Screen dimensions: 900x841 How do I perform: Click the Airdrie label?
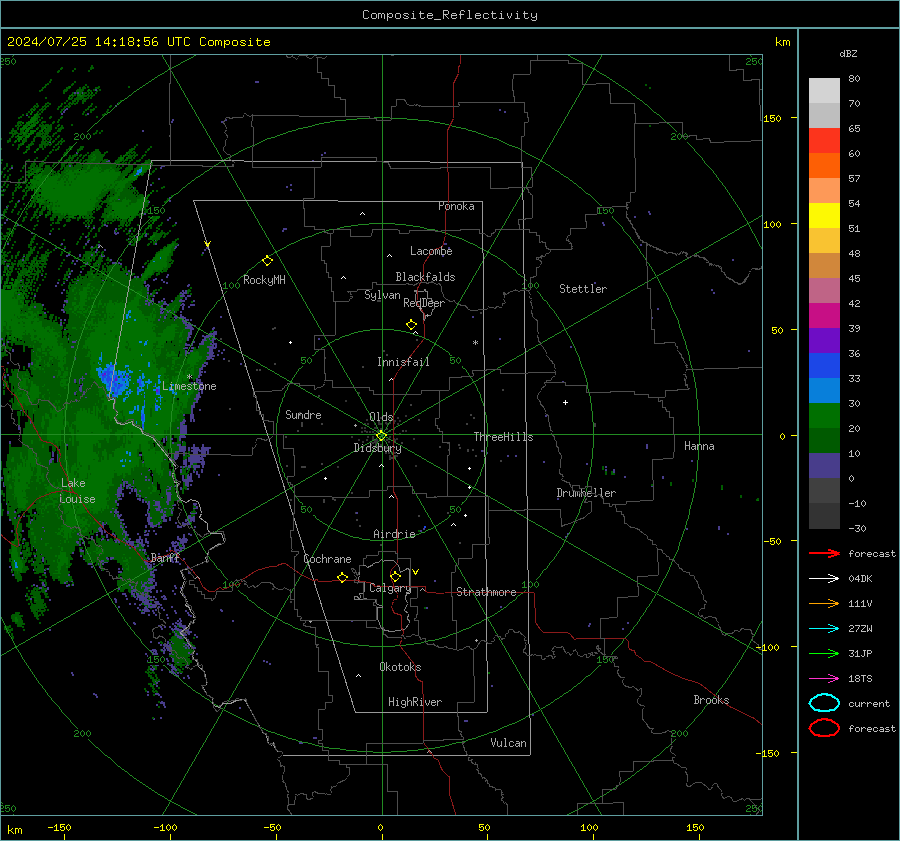394,534
